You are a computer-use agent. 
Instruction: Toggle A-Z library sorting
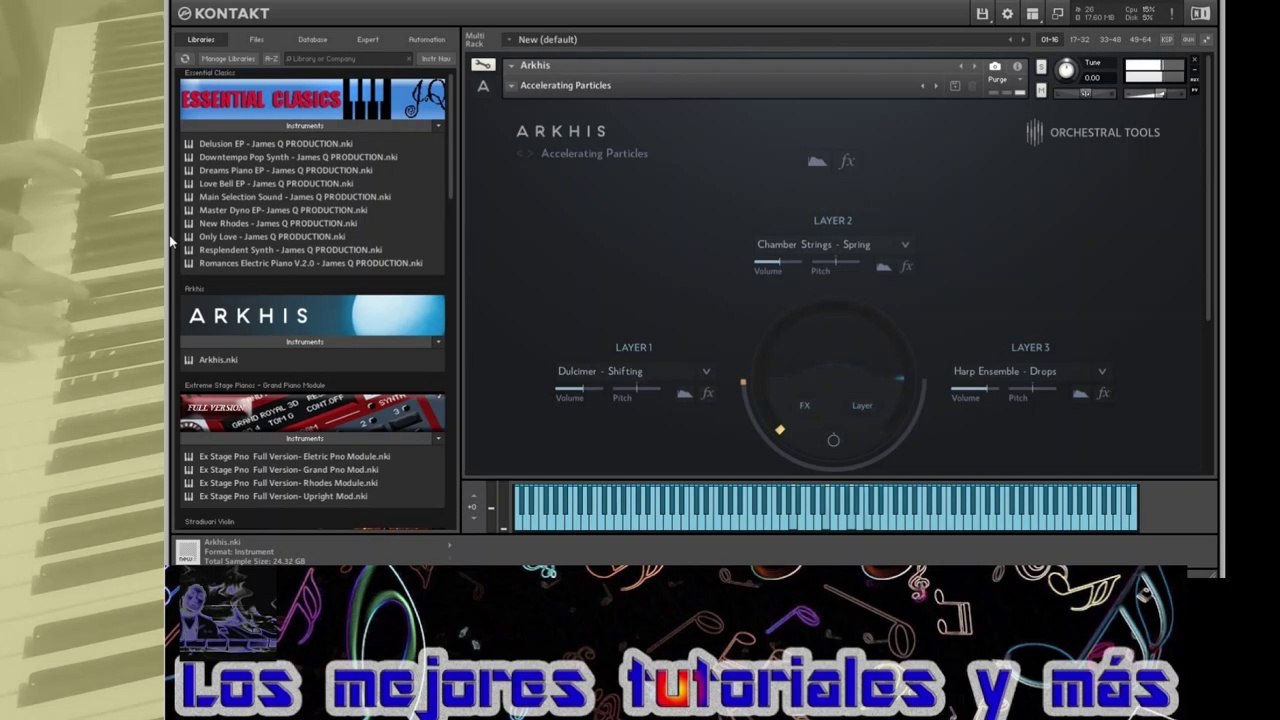[x=271, y=59]
